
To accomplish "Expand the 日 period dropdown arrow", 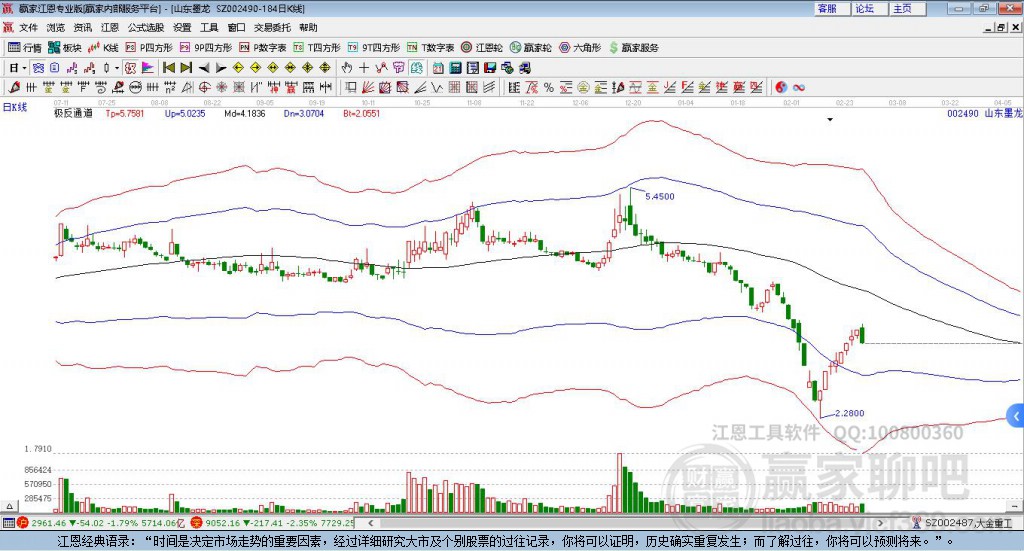I will (x=24, y=68).
